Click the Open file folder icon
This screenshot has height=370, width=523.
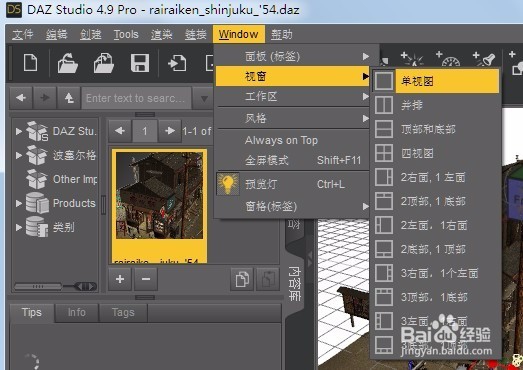68,63
